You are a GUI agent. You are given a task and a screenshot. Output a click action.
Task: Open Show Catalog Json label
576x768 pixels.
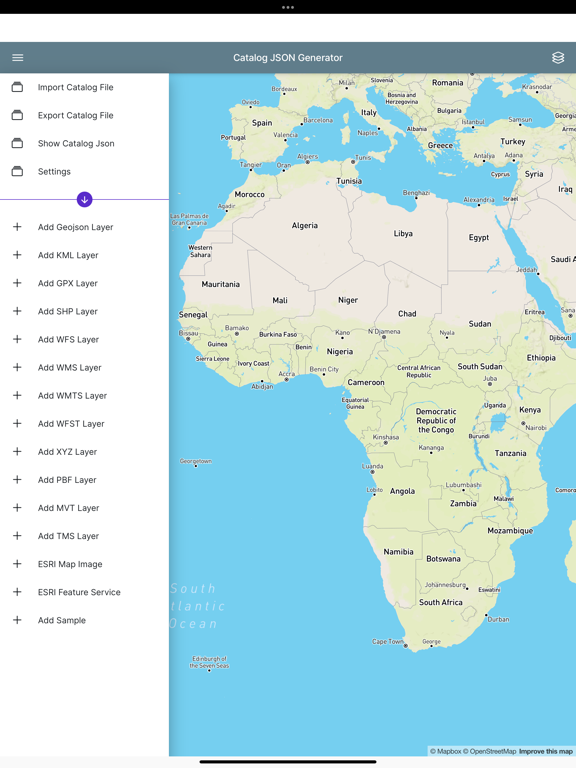click(76, 143)
